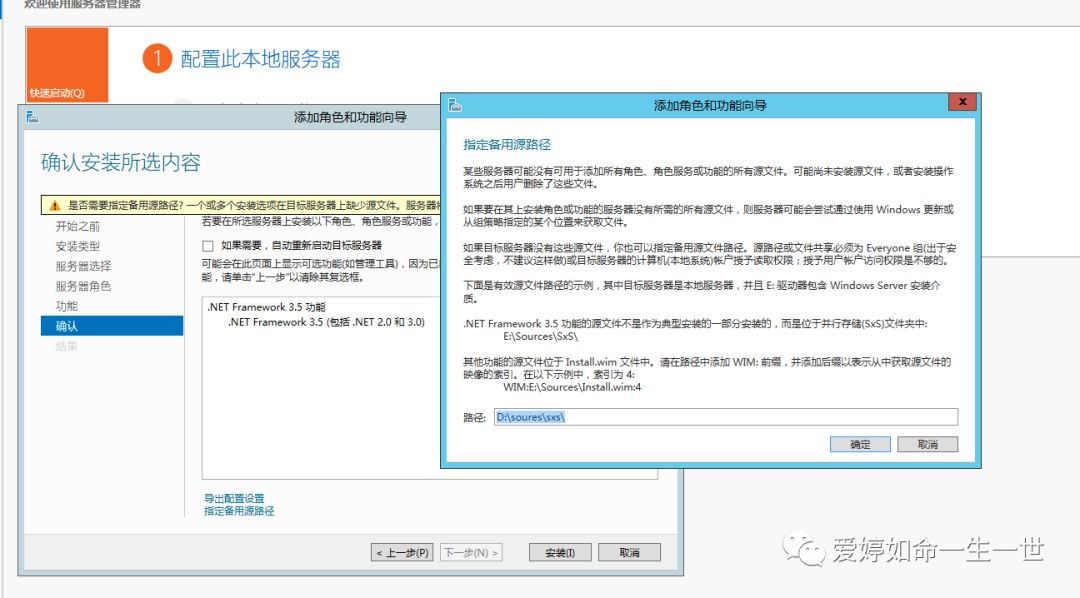This screenshot has width=1080, height=598.
Task: Select the 服务器角色 step
Action: [x=83, y=286]
